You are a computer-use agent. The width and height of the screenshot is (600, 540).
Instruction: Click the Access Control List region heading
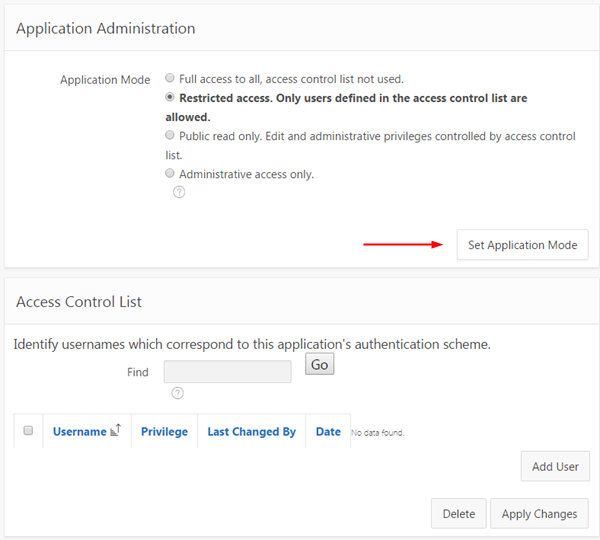tap(79, 301)
